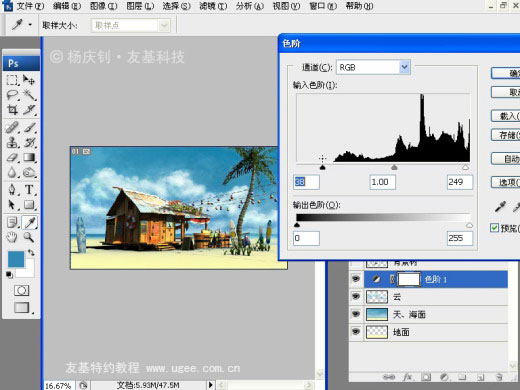Hide the 云 layer
Viewport: 520px width, 390px height.
point(356,296)
